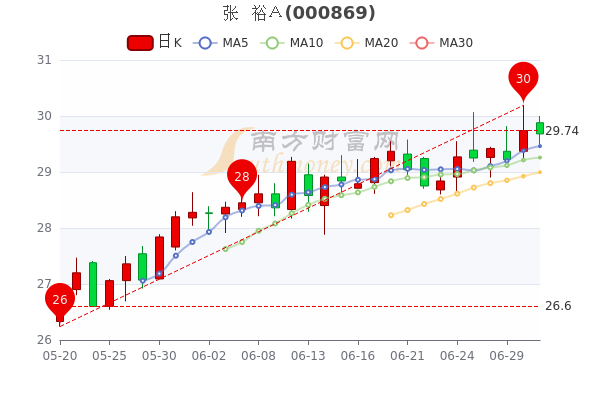Click the 29.74 price line label

pyautogui.click(x=562, y=131)
